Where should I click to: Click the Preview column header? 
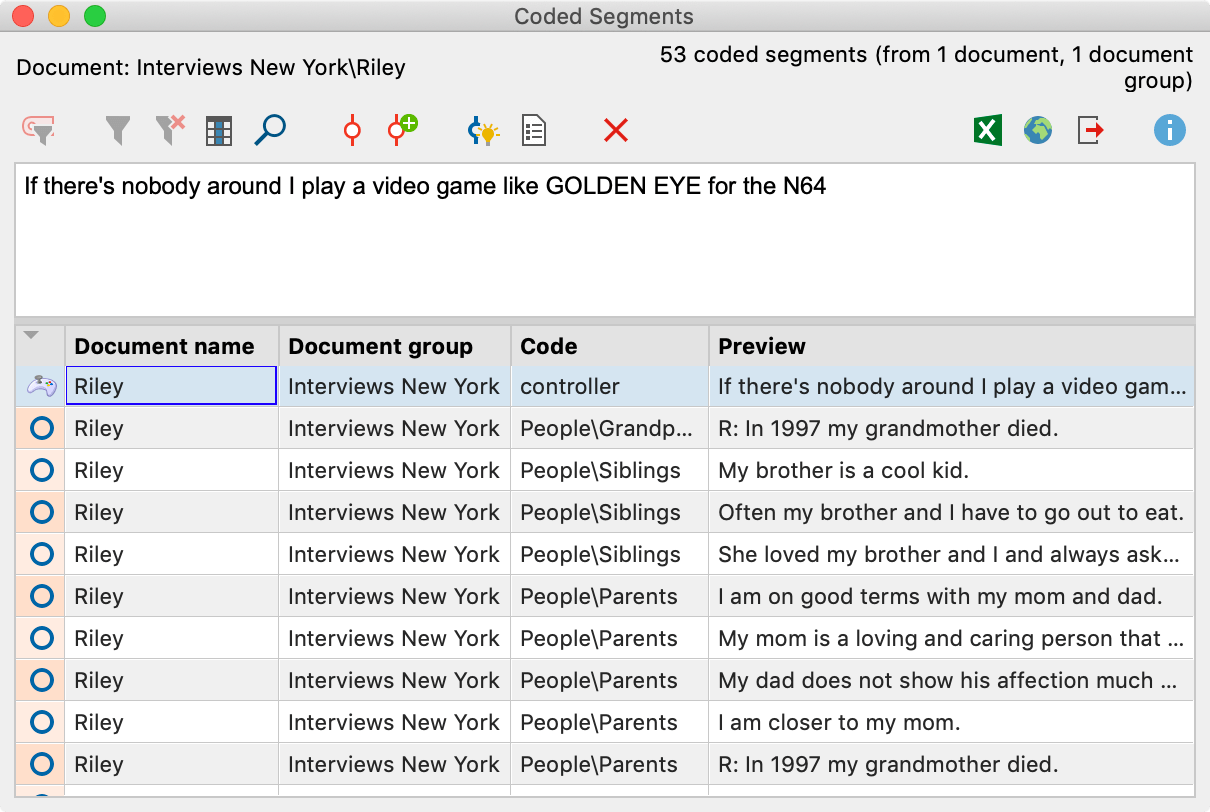click(762, 347)
